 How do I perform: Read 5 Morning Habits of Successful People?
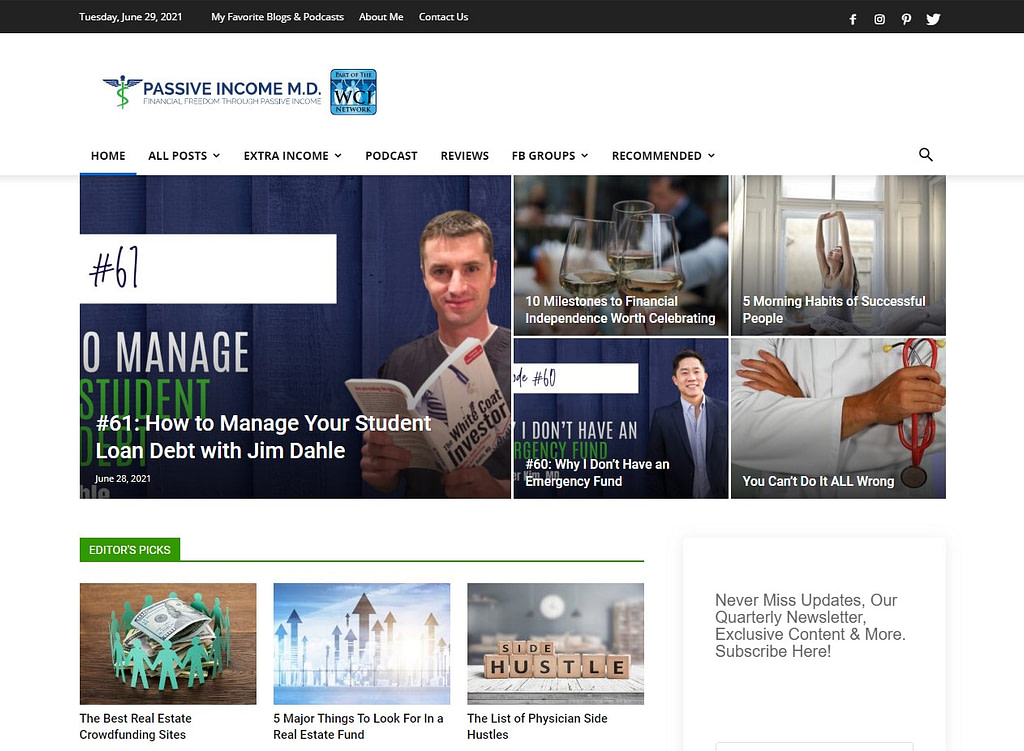point(833,310)
